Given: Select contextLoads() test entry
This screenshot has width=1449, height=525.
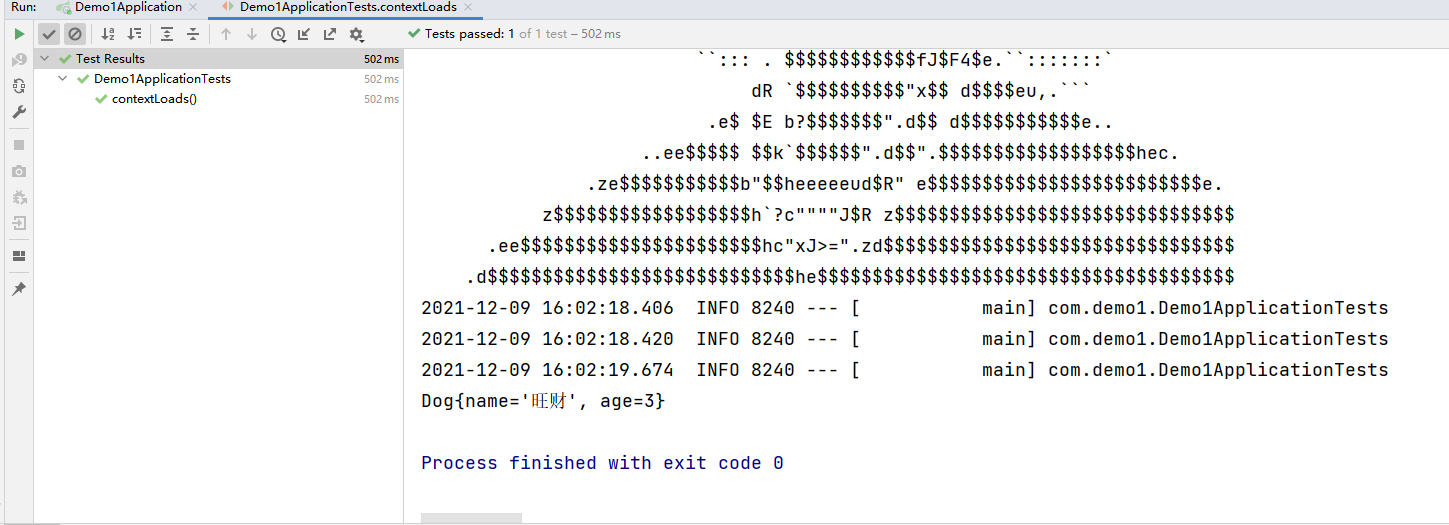Looking at the screenshot, I should tap(154, 99).
